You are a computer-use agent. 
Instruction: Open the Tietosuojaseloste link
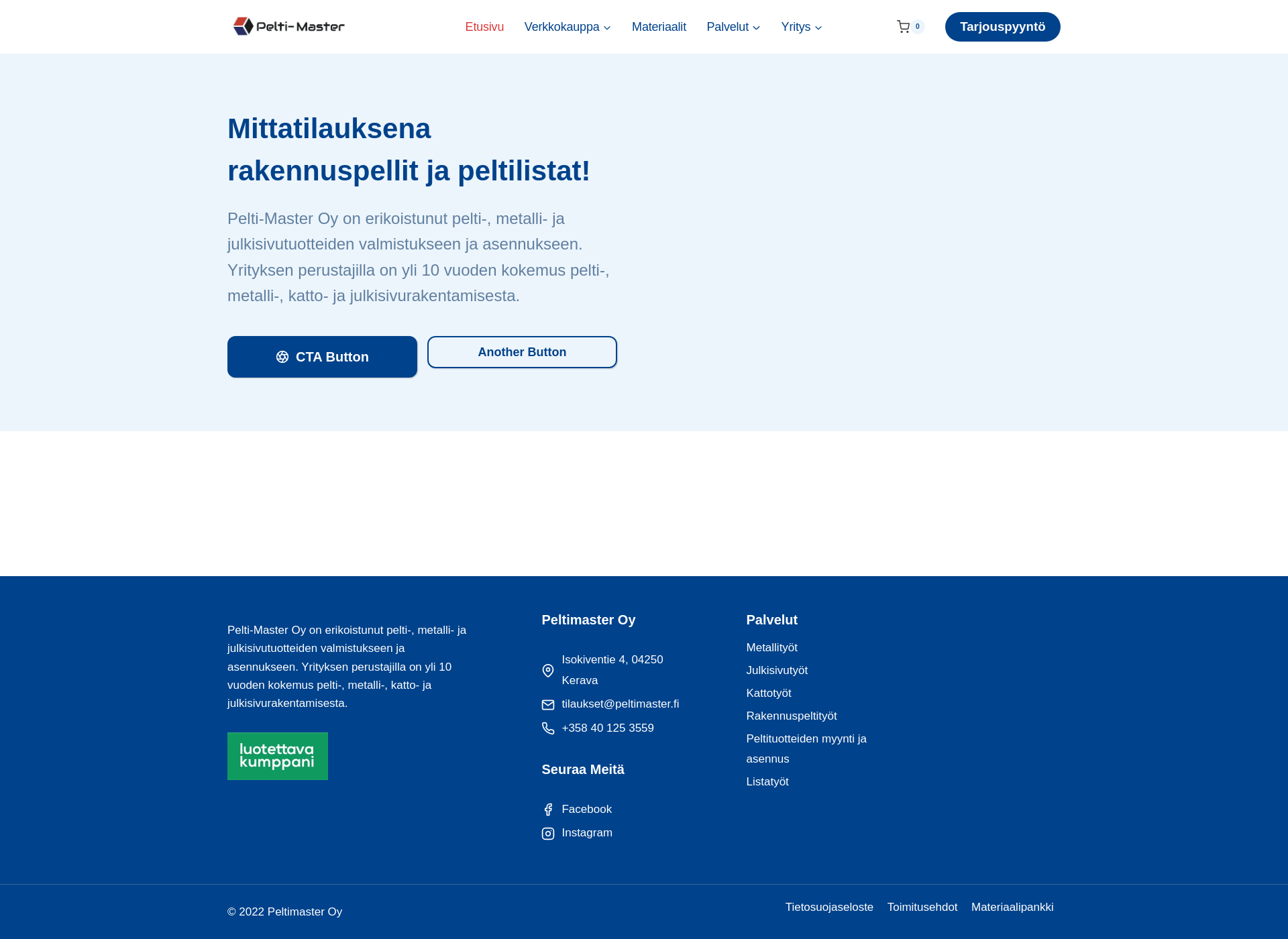point(829,906)
